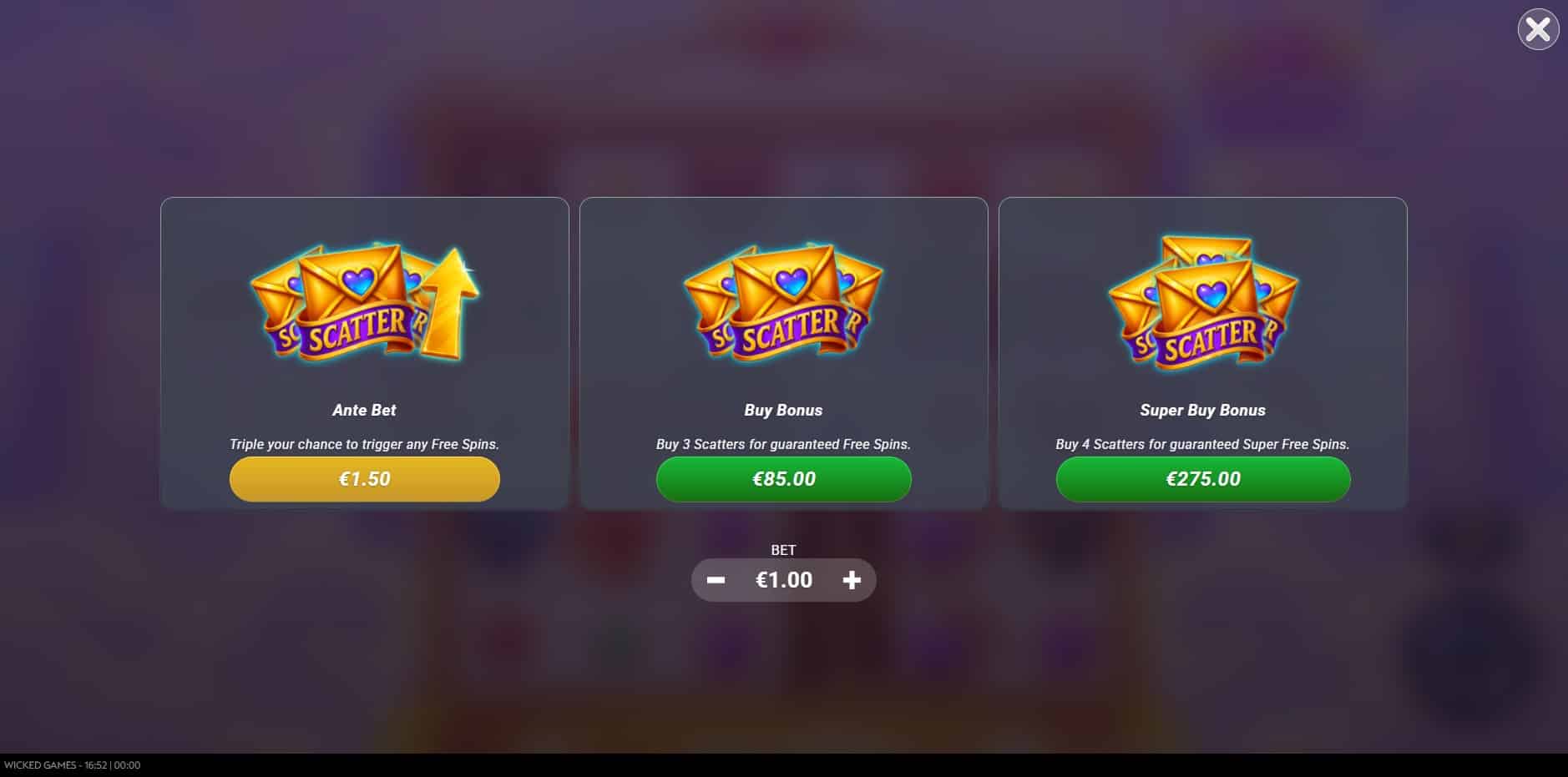
Task: Buy the bonus for €85.00
Action: tap(783, 479)
